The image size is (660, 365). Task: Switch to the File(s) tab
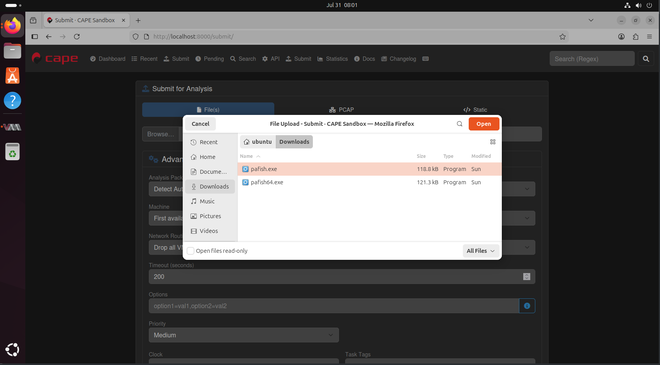(x=208, y=109)
